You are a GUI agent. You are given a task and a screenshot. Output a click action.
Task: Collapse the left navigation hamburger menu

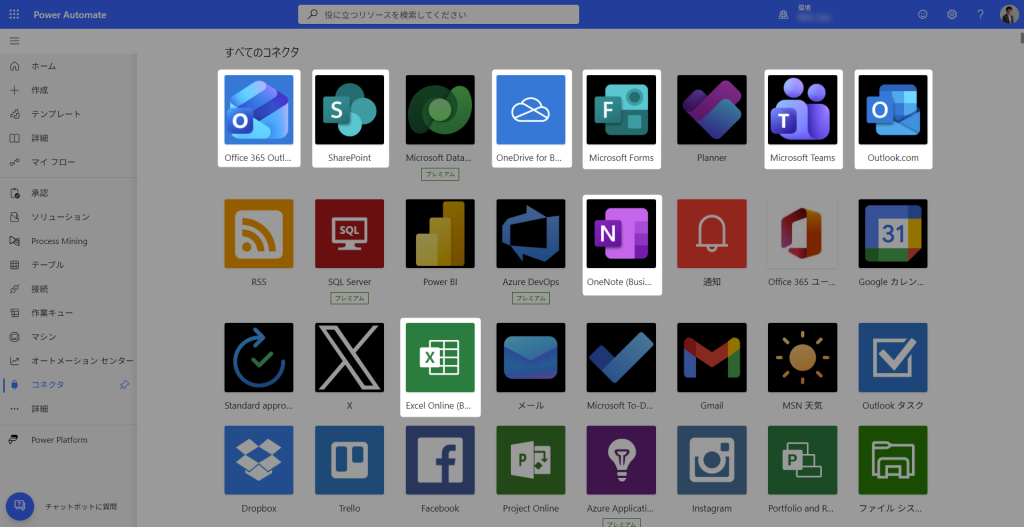coord(14,40)
